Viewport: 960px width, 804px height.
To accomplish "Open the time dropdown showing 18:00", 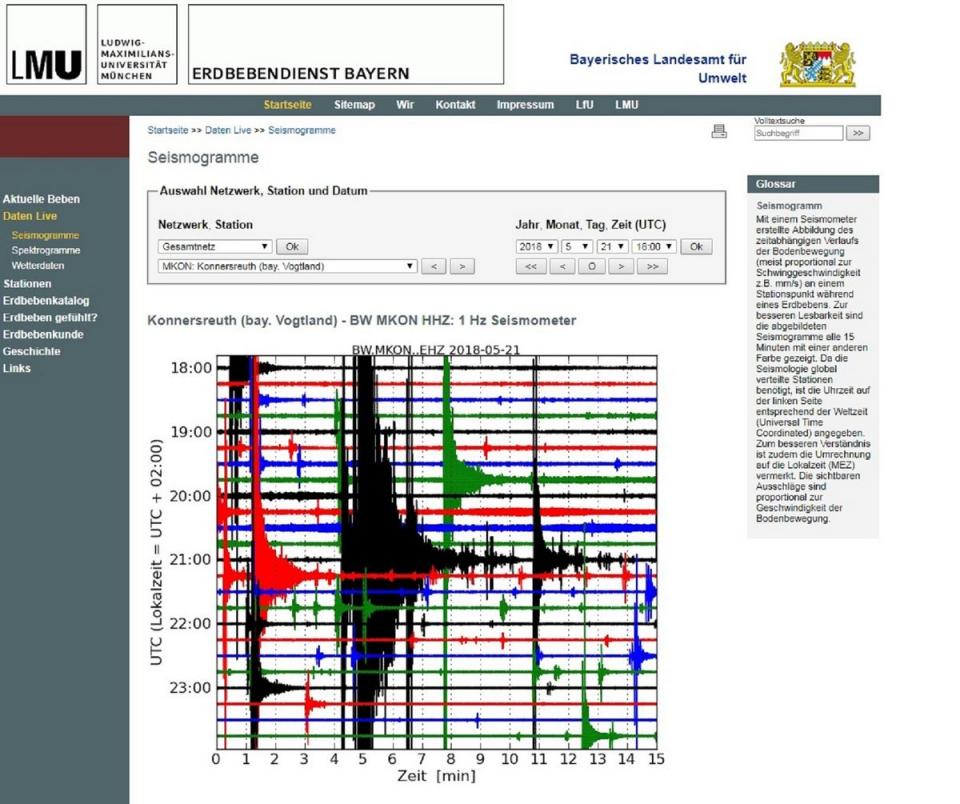I will (654, 247).
